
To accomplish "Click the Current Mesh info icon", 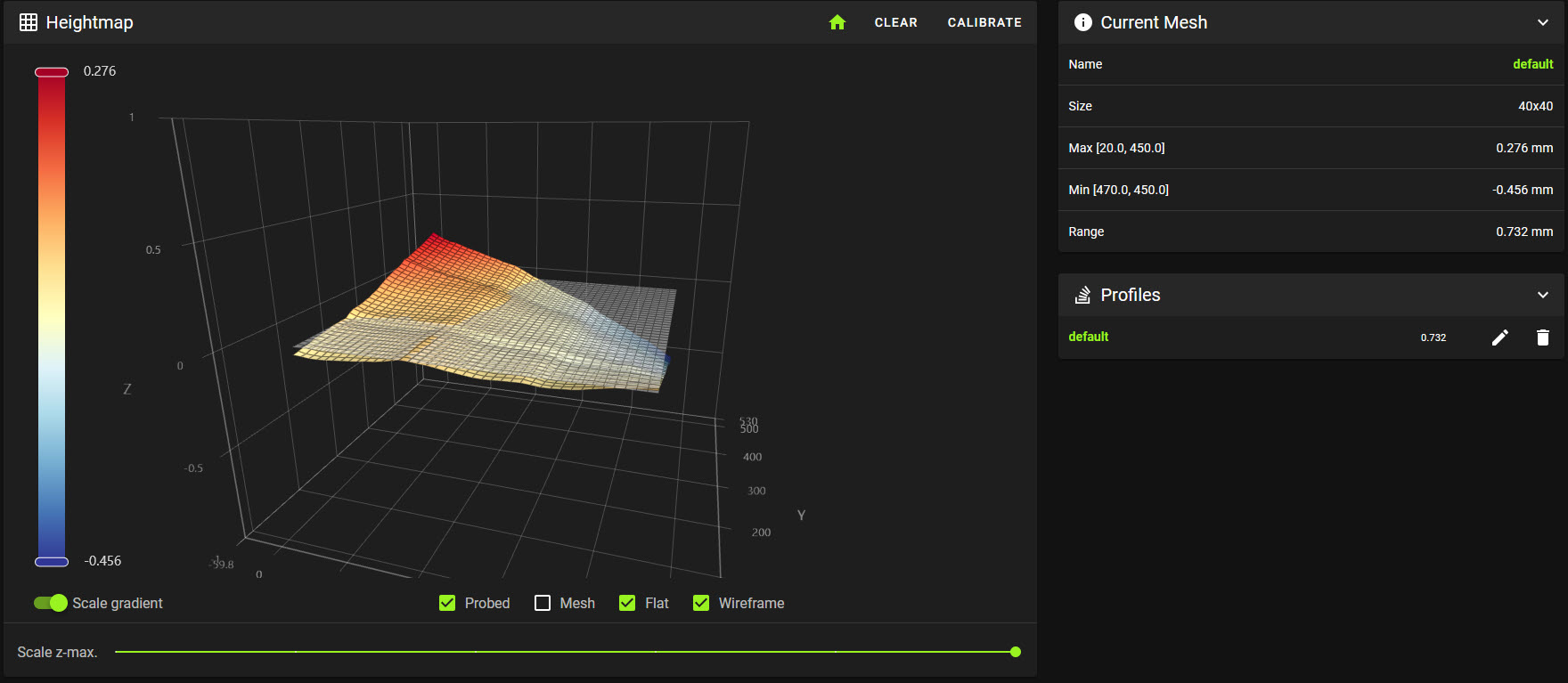I will click(1082, 22).
